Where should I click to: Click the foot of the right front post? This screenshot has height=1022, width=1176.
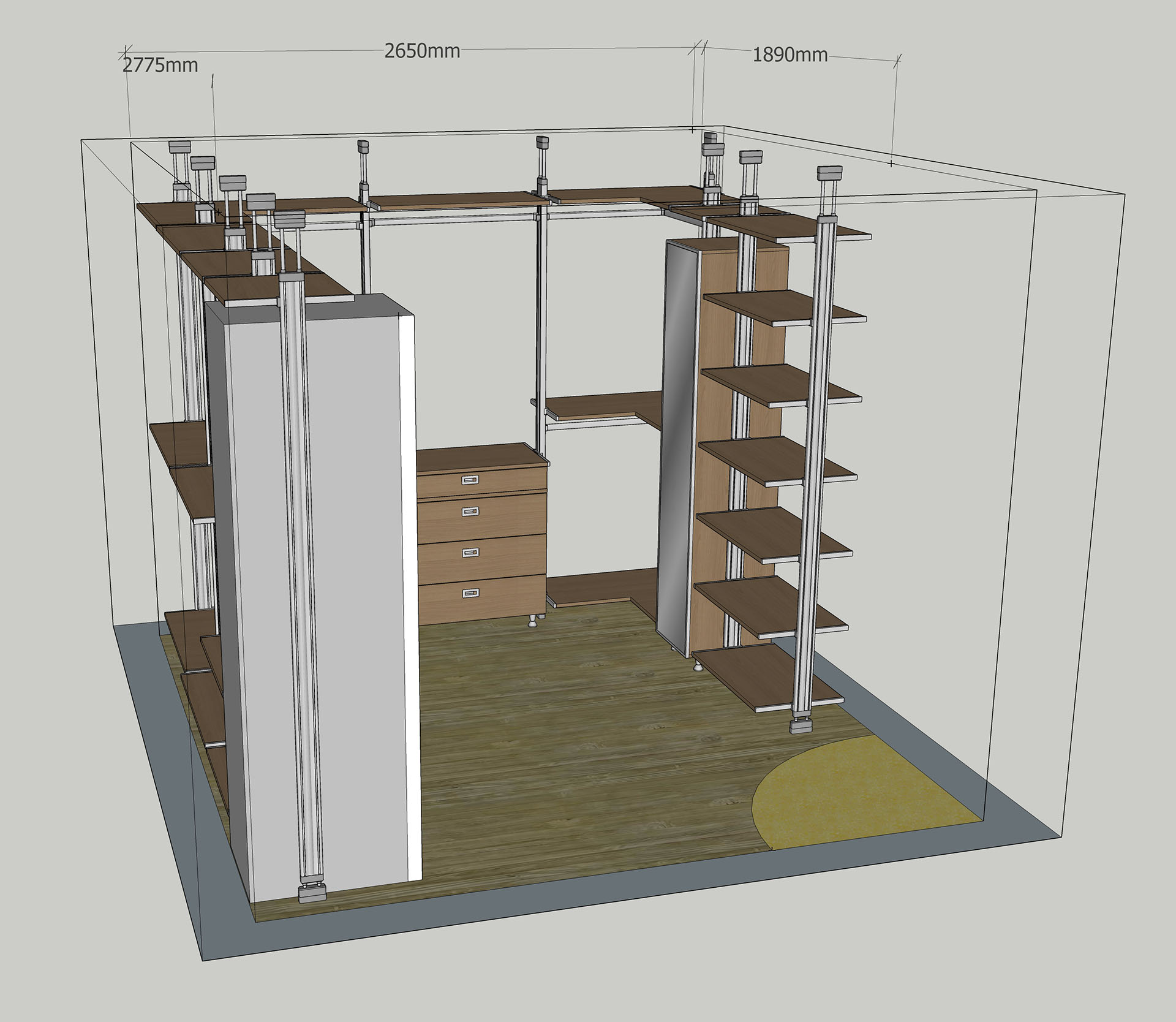click(801, 725)
